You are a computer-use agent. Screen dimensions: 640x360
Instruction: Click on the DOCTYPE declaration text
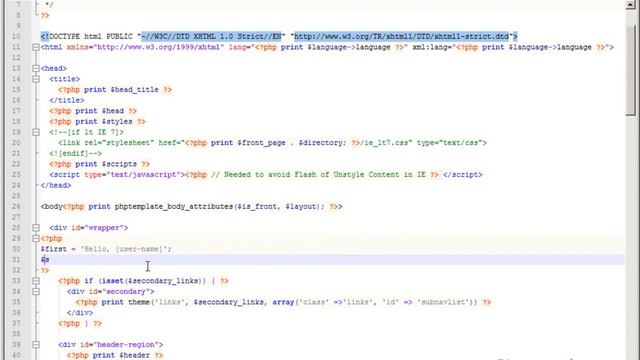(x=279, y=36)
